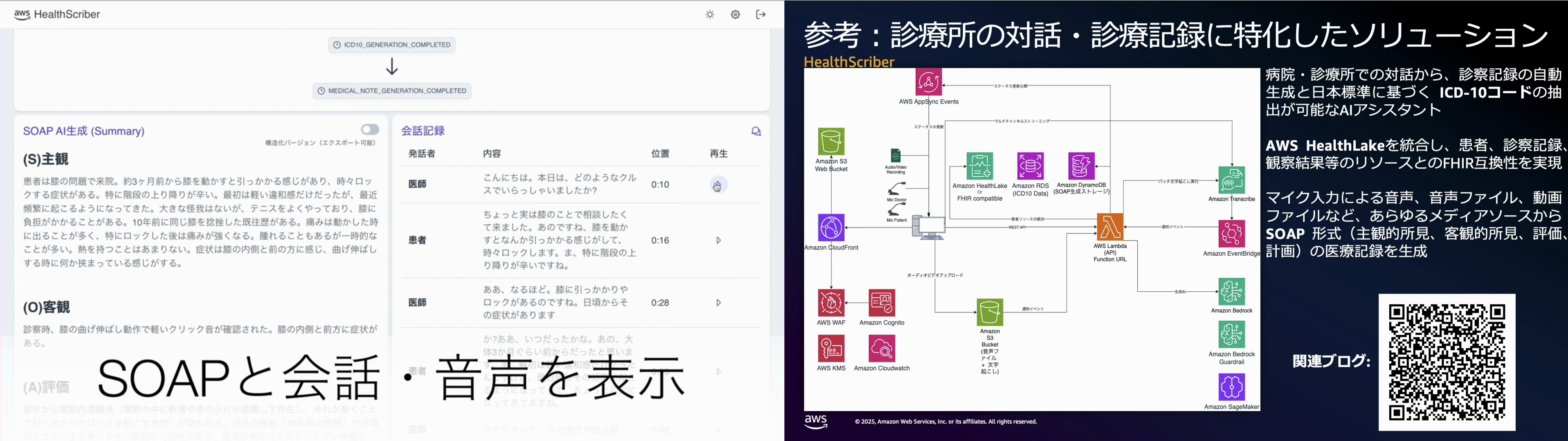Click the Amazon S3 Bucket (音声ファイル) icon

990,313
